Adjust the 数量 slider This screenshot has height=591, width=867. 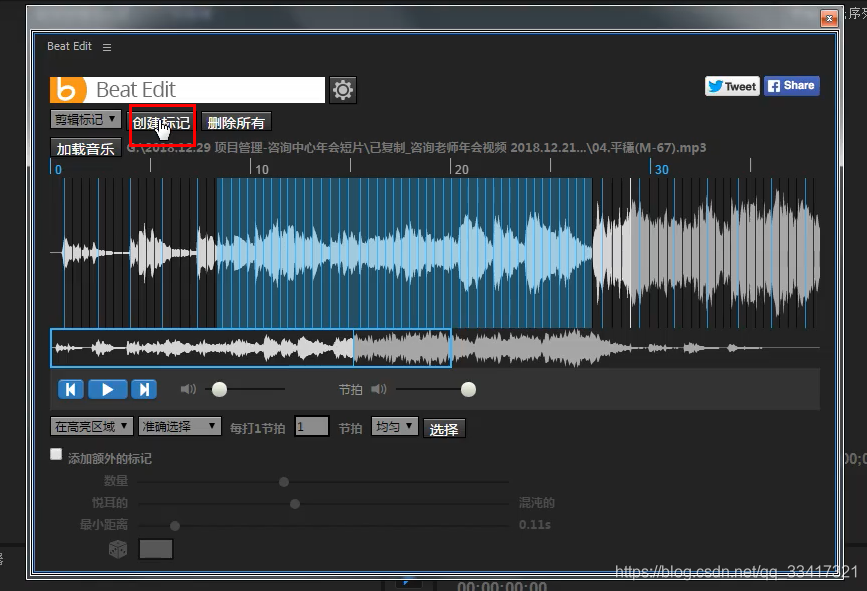tap(284, 482)
